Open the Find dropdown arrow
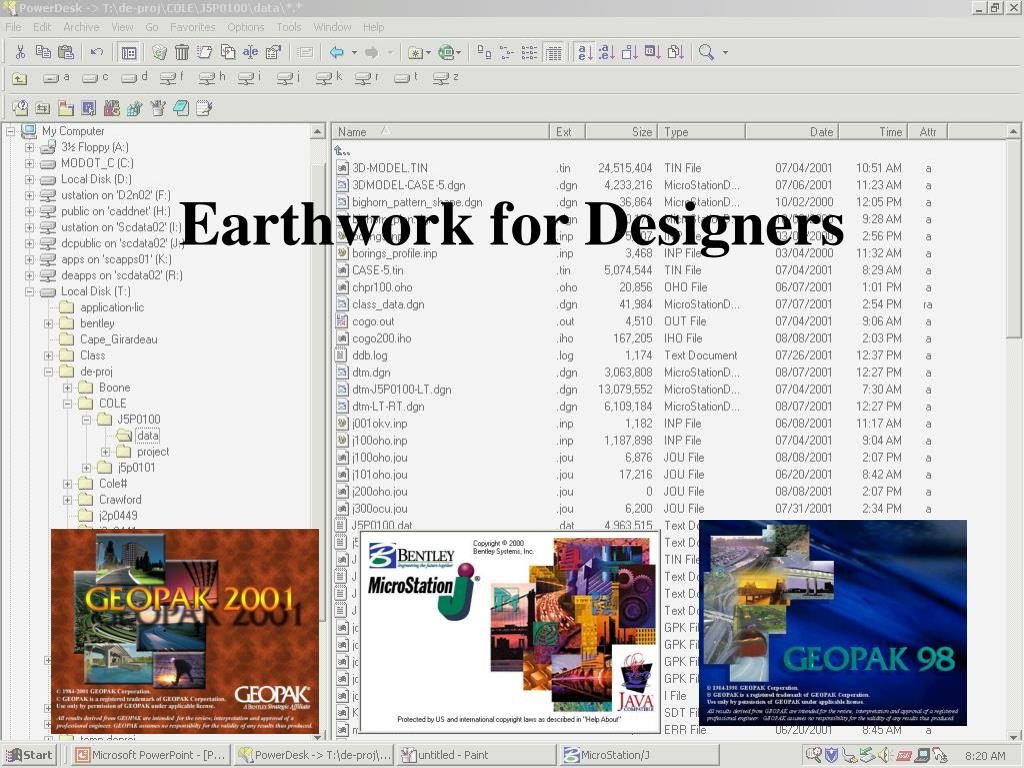This screenshot has height=768, width=1024. [x=724, y=52]
